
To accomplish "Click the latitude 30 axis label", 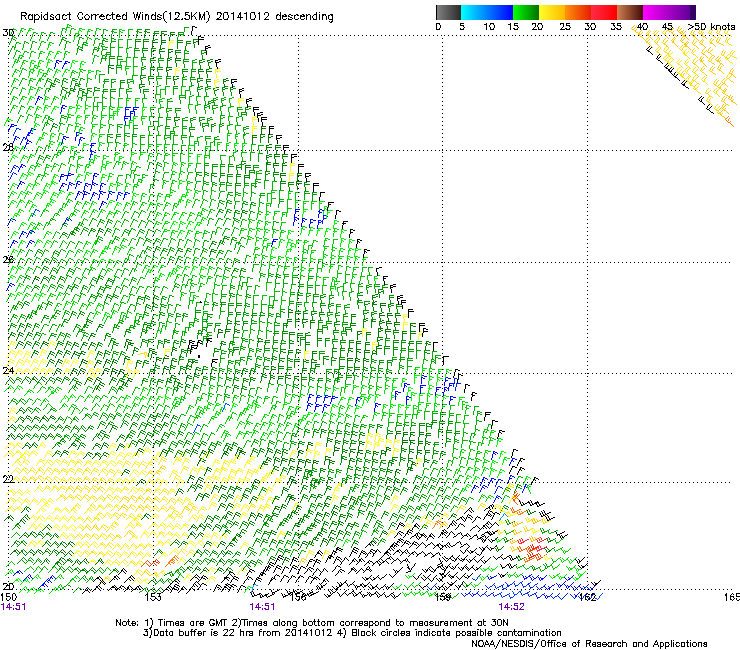I will [8, 33].
